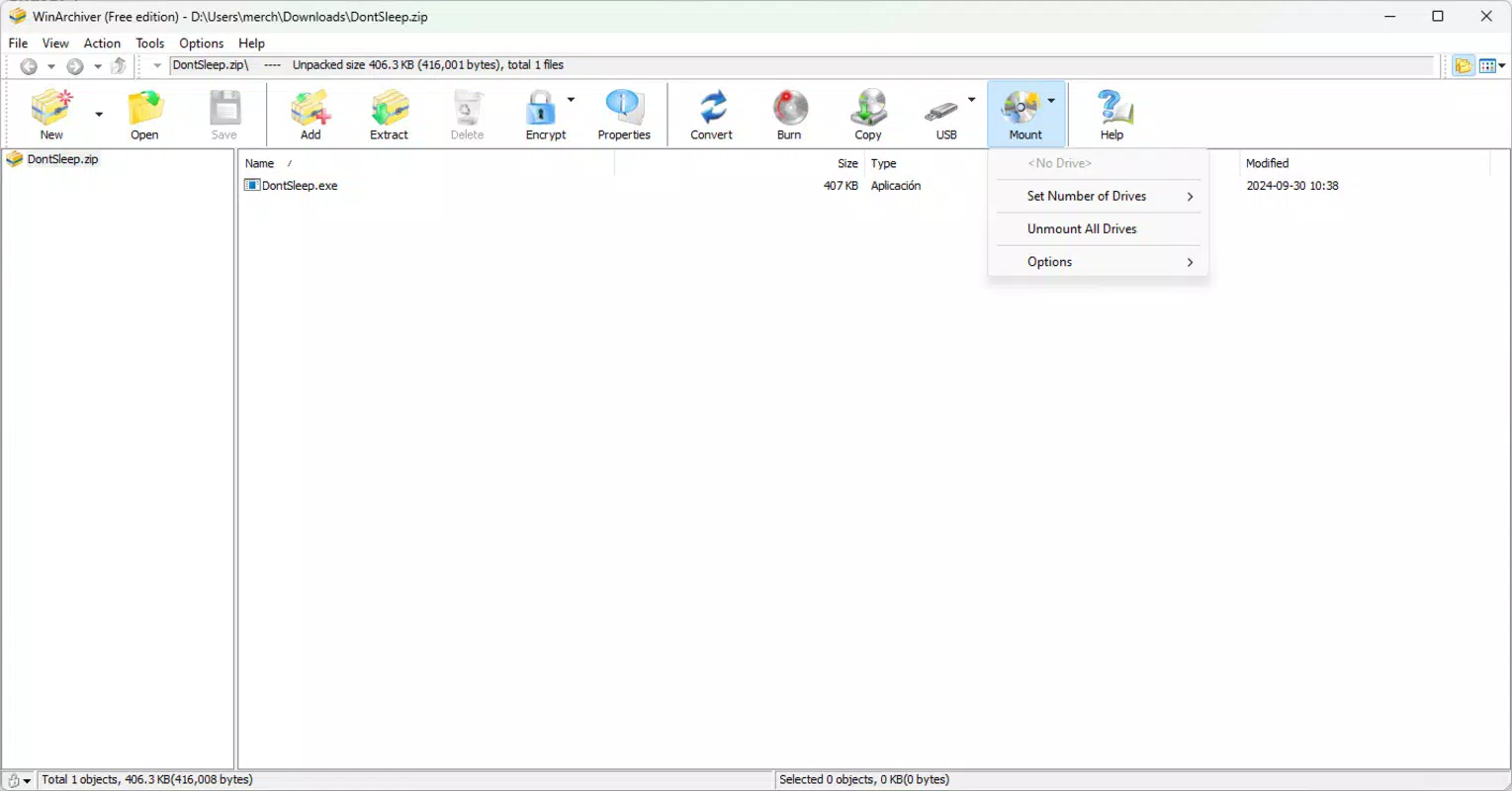Viewport: 1512px width, 791px height.
Task: Sort files by Size column
Action: coord(740,163)
